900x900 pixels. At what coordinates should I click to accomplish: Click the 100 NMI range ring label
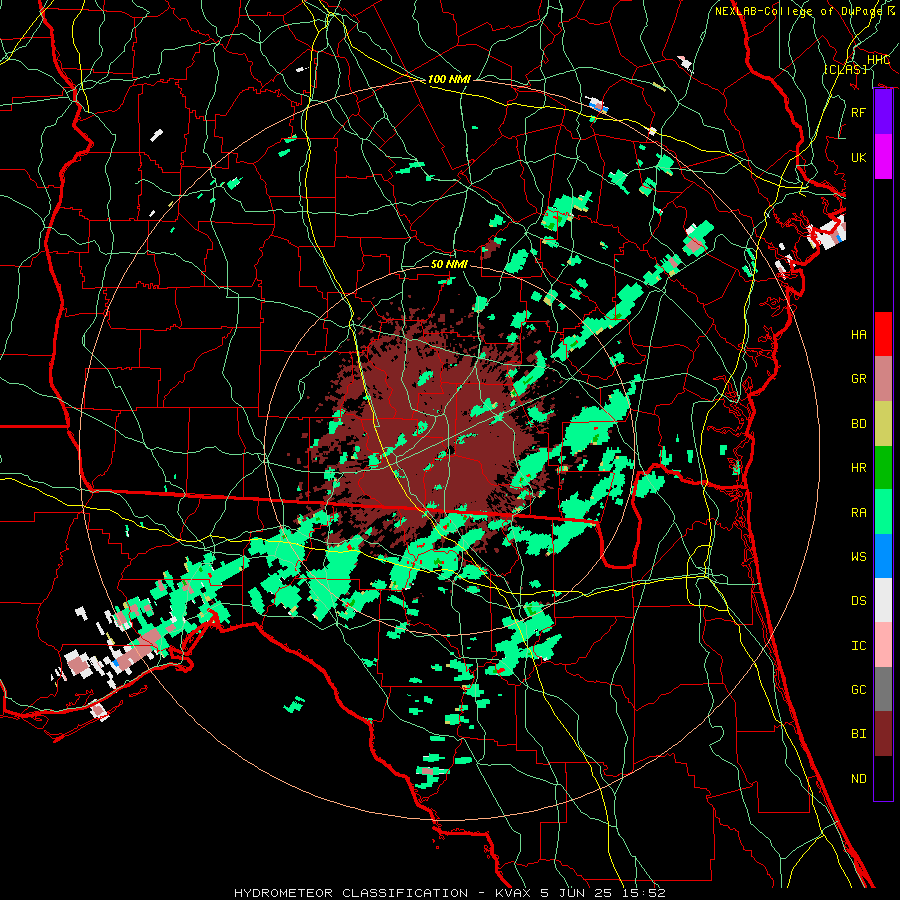click(449, 79)
